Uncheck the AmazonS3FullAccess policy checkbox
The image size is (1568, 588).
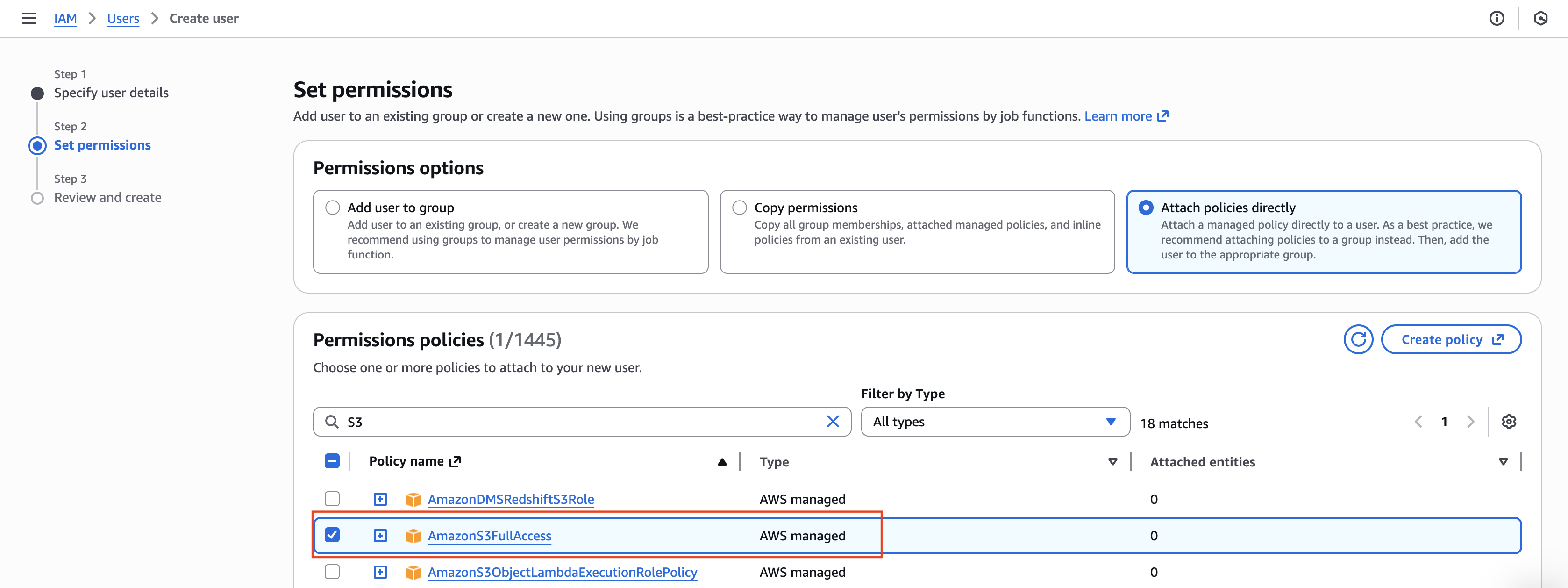pyautogui.click(x=332, y=535)
